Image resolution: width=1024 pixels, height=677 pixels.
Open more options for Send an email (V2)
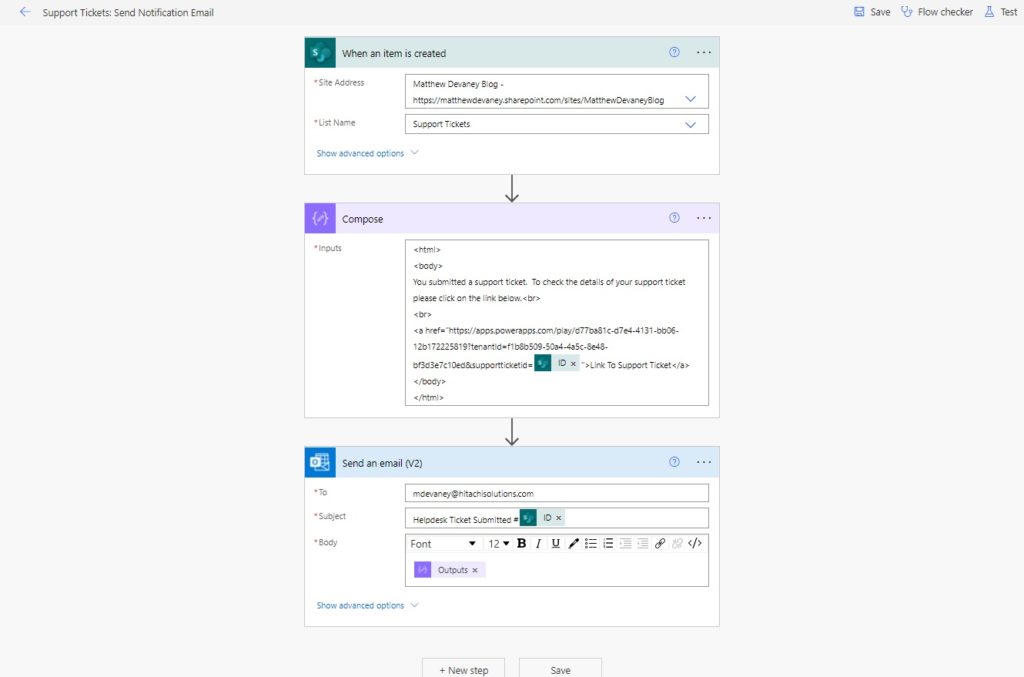[703, 462]
